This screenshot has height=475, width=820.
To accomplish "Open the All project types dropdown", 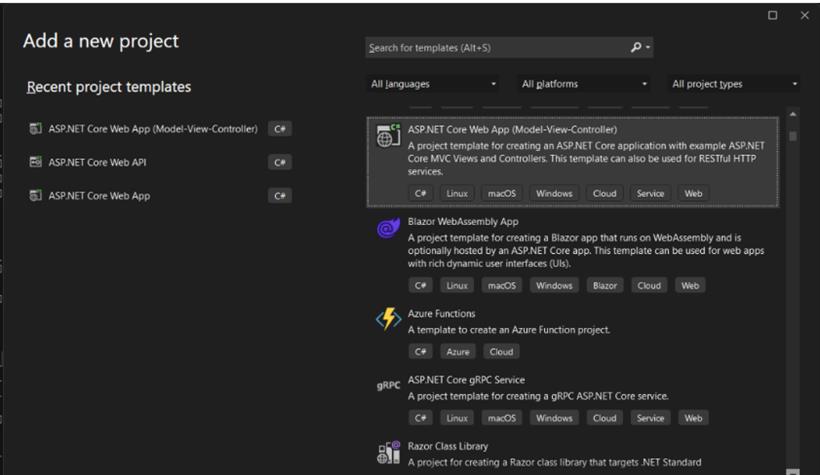I will tap(734, 84).
